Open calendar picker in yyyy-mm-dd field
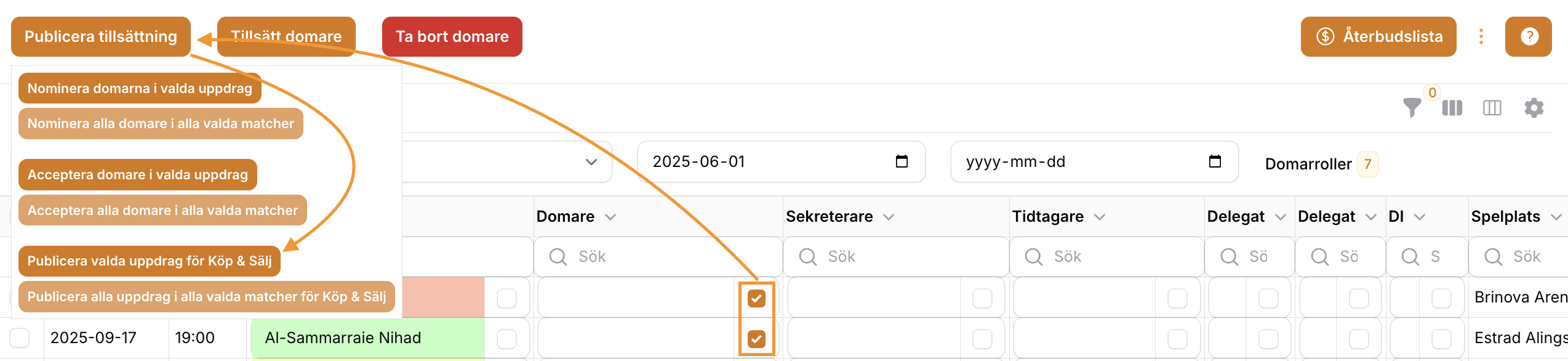The height and width of the screenshot is (361, 1568). (x=1215, y=161)
